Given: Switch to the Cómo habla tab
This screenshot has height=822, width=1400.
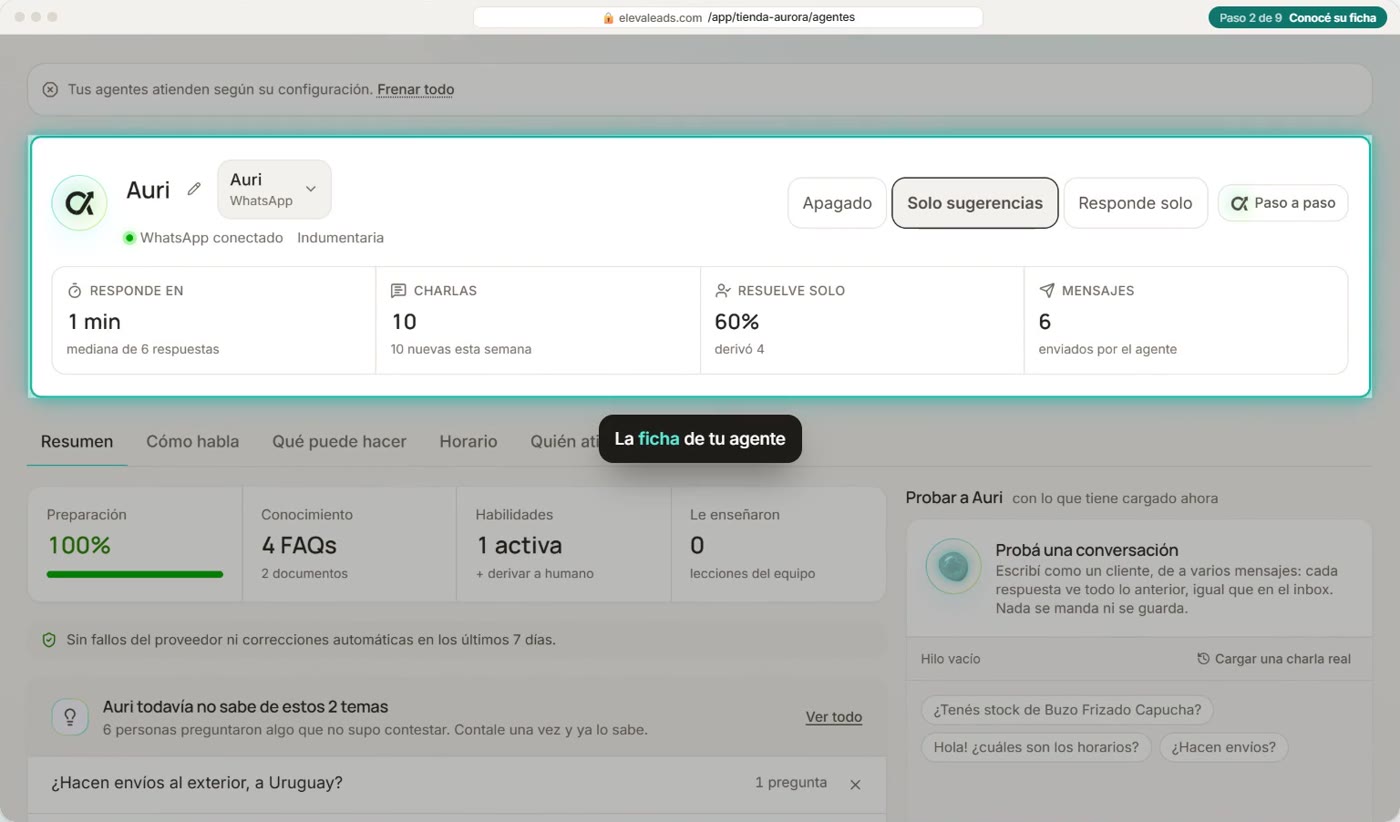Looking at the screenshot, I should [x=192, y=441].
